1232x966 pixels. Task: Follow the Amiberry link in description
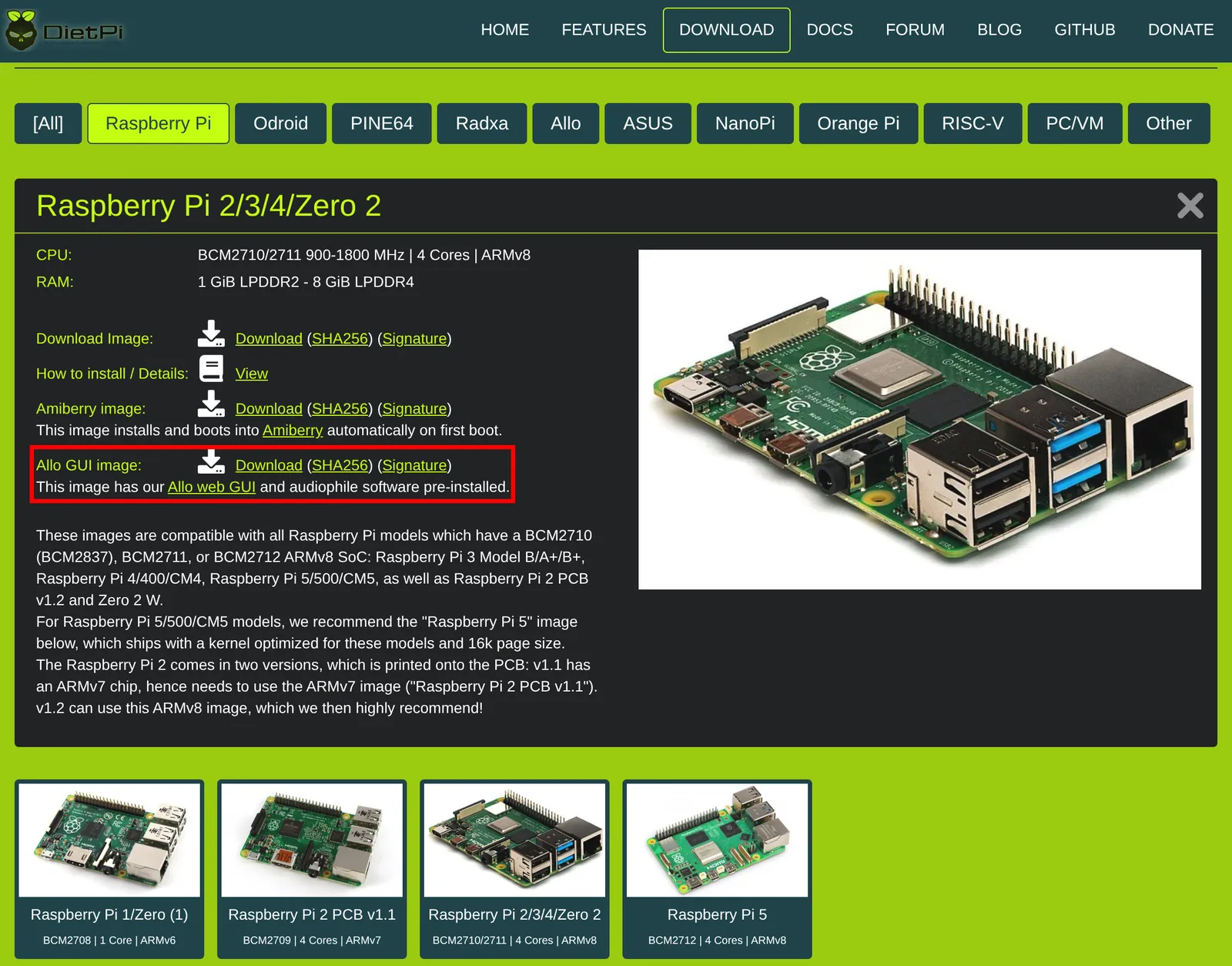(293, 430)
